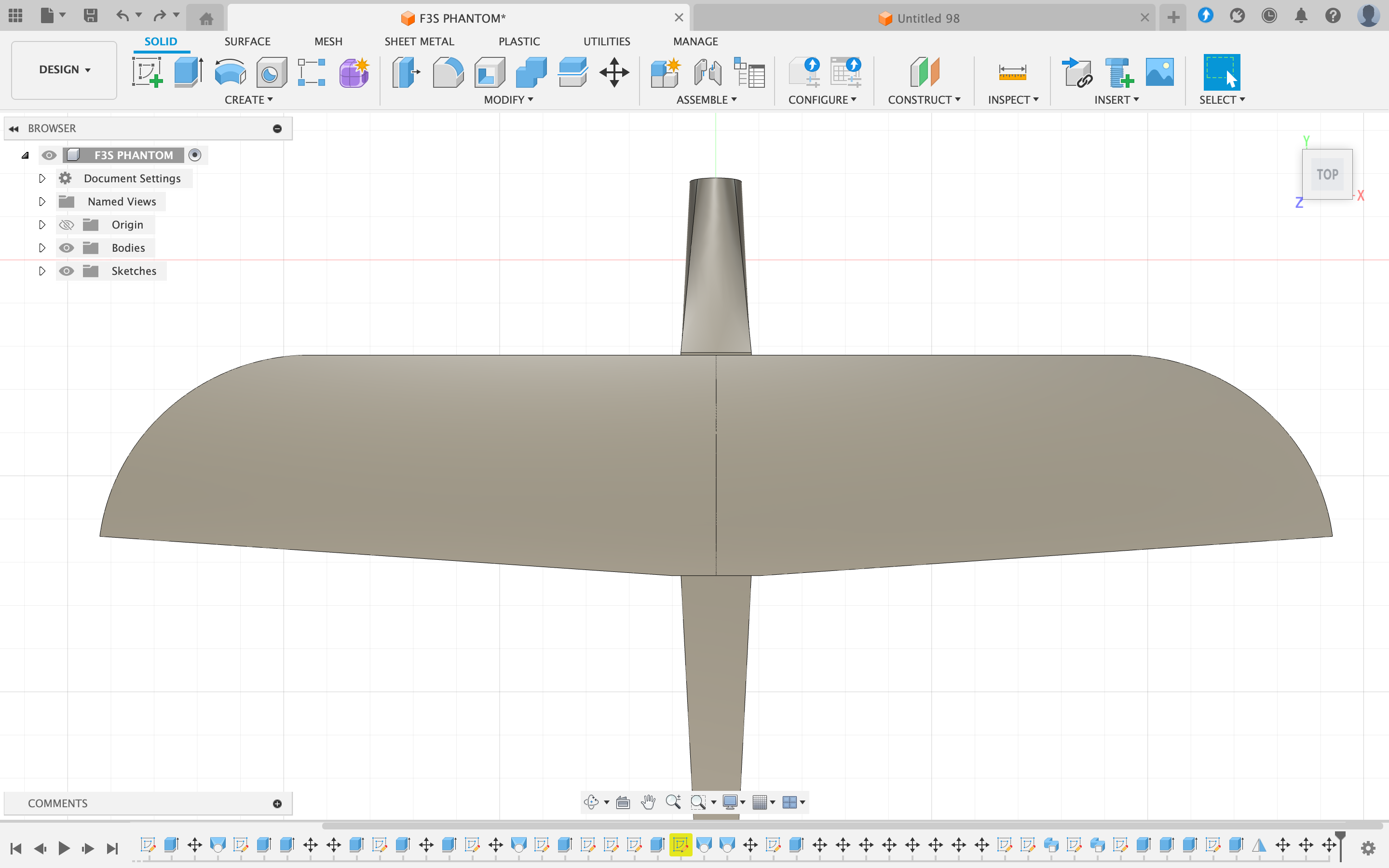The image size is (1389, 868).
Task: Open timeline settings gear
Action: click(x=1368, y=848)
